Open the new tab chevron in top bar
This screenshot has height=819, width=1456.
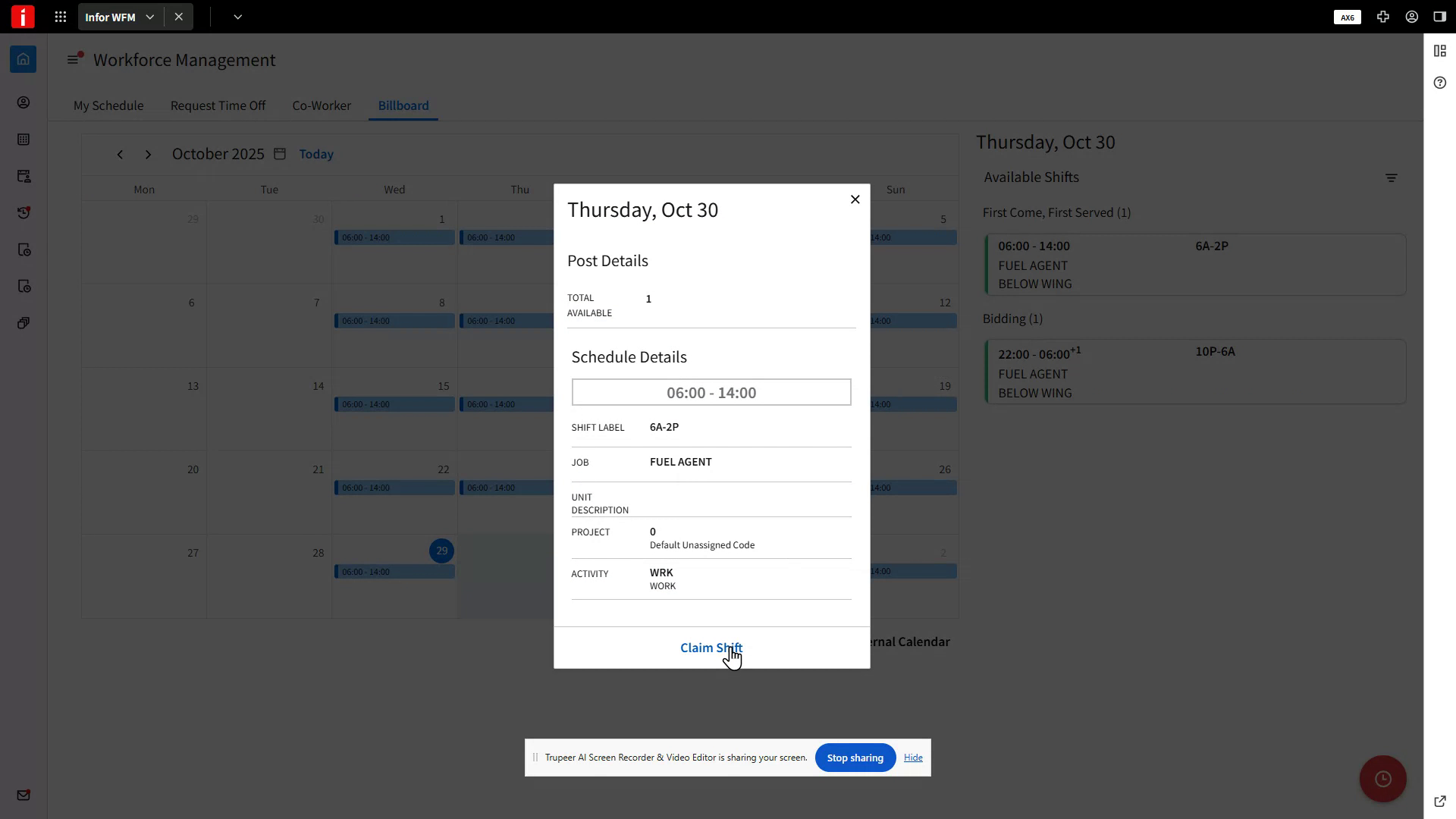click(x=237, y=16)
